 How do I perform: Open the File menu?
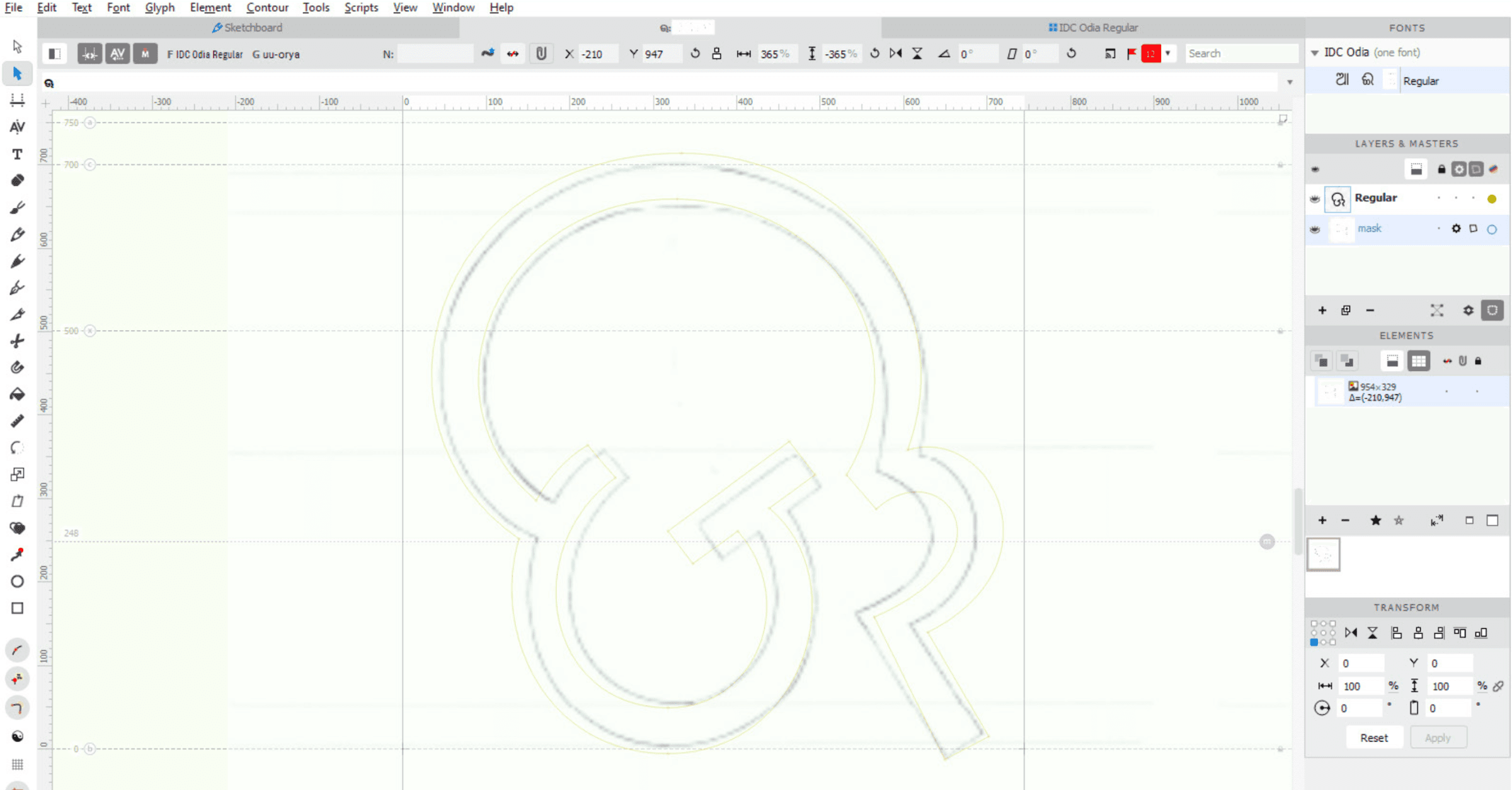(13, 8)
